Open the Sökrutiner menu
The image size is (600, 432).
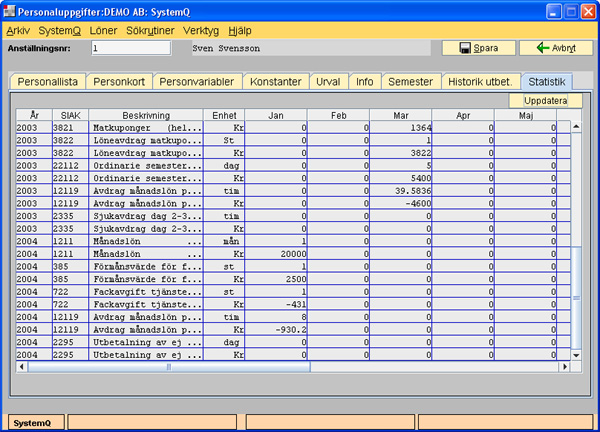point(150,31)
